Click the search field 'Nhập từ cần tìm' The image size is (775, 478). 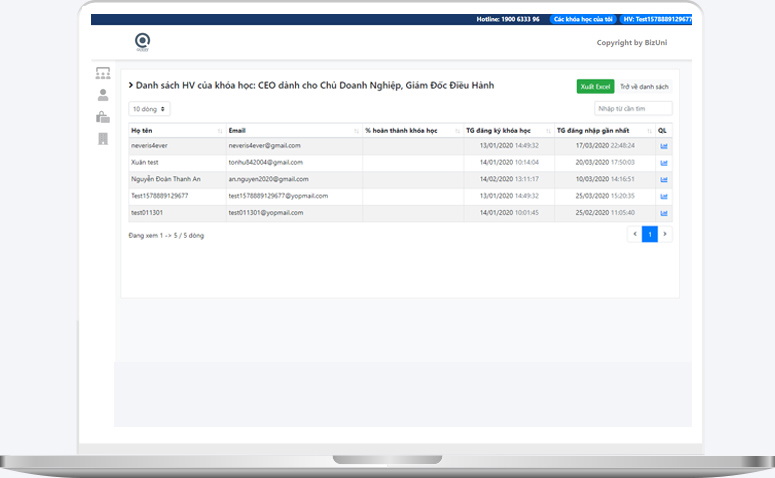tap(633, 108)
